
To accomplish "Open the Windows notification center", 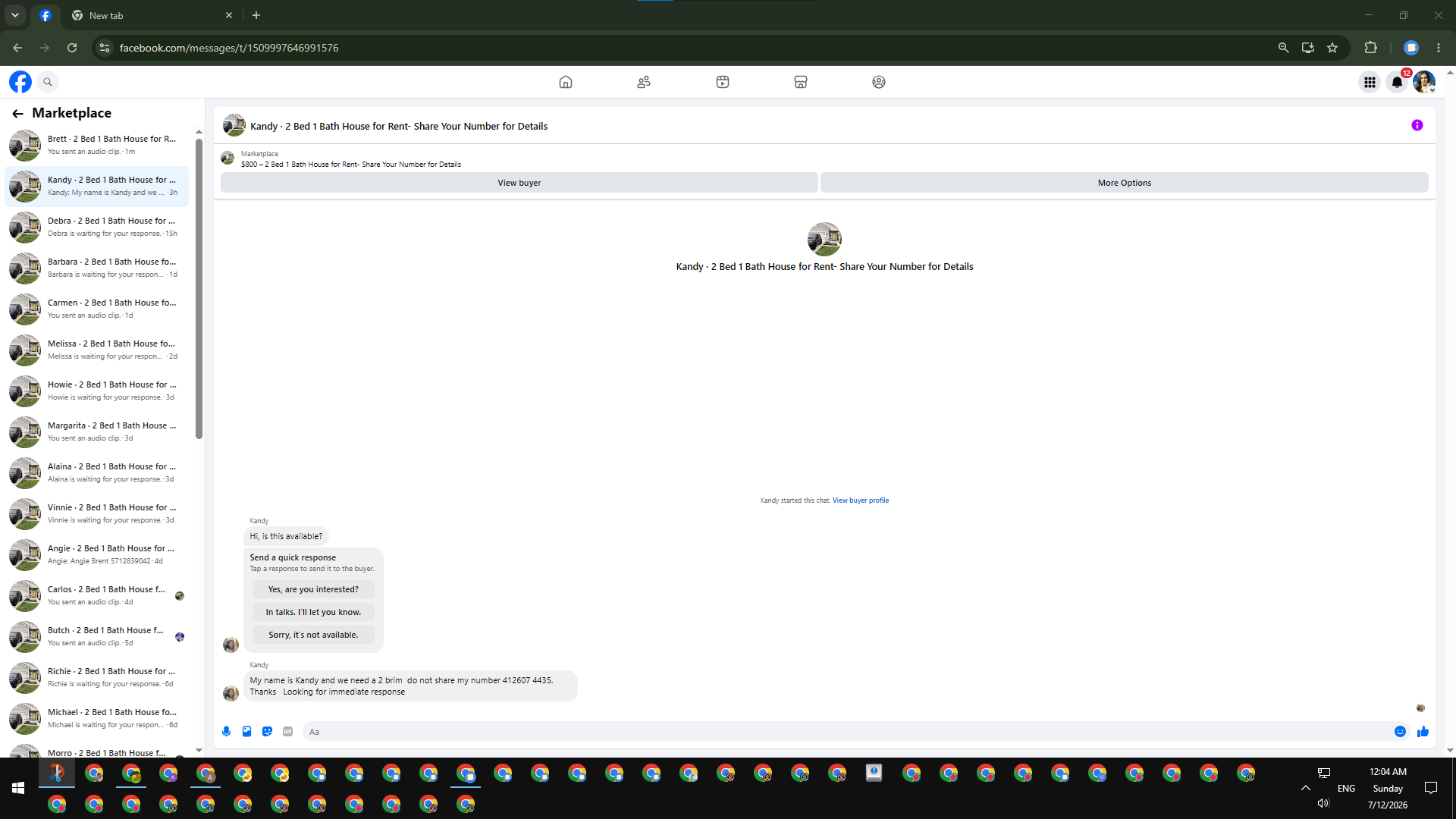I will [x=1431, y=788].
